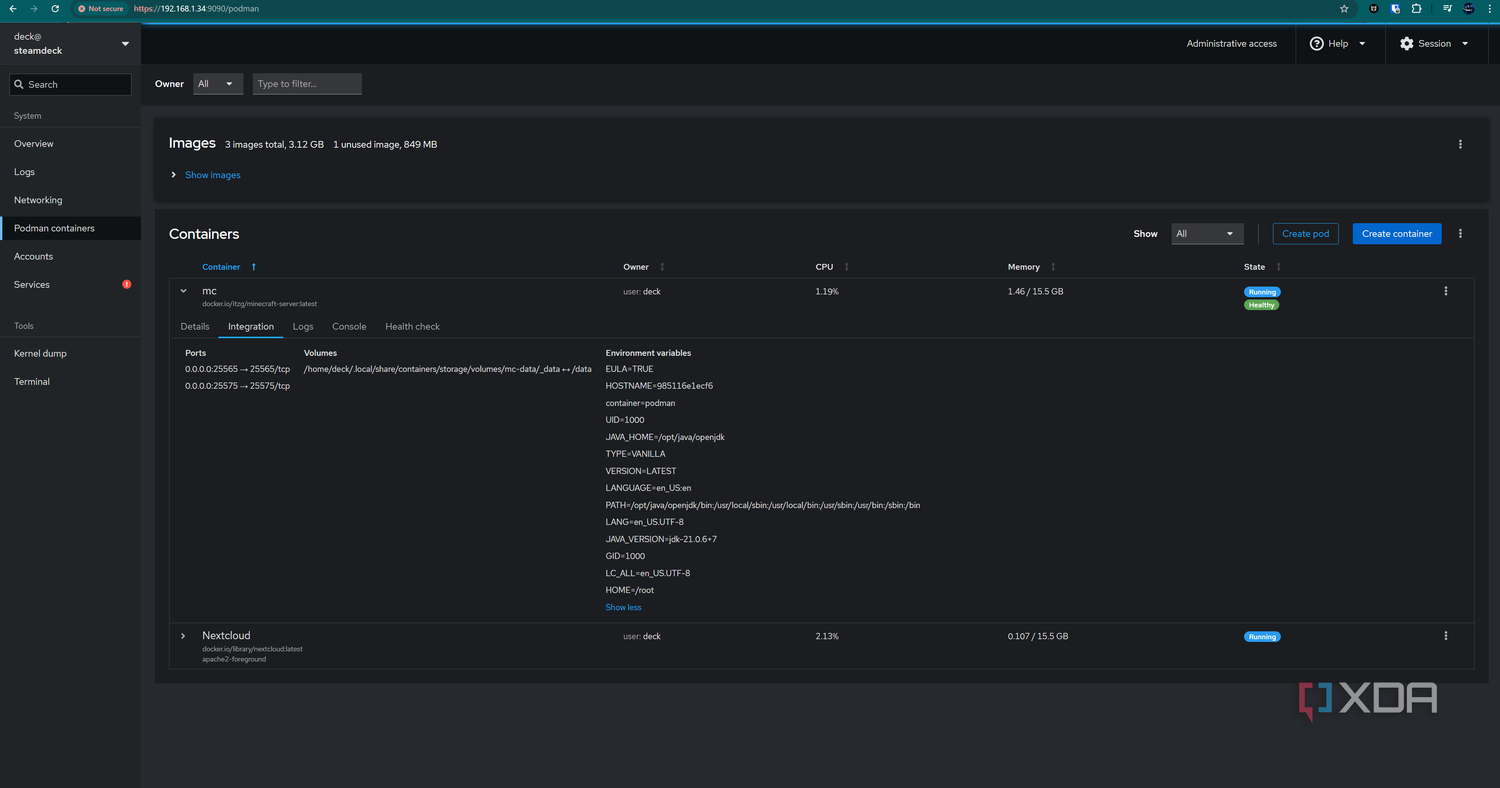This screenshot has height=788, width=1500.
Task: Open the Show containers filter dropdown
Action: point(1207,234)
